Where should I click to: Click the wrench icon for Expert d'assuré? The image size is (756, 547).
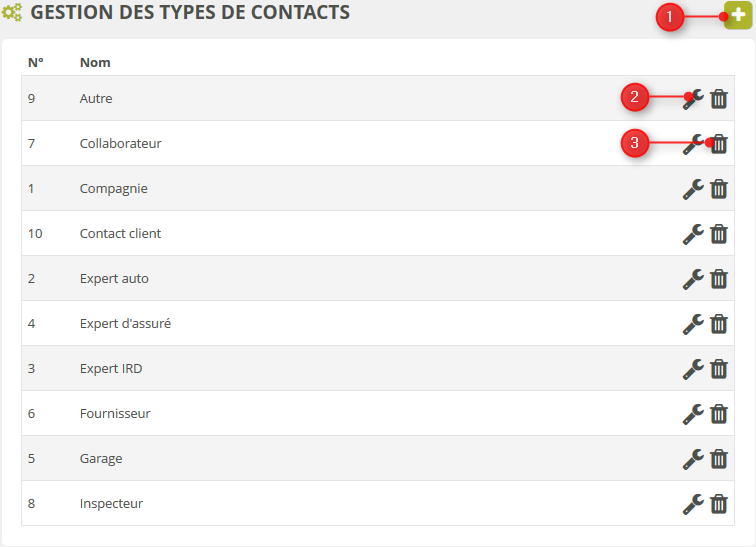[x=693, y=323]
